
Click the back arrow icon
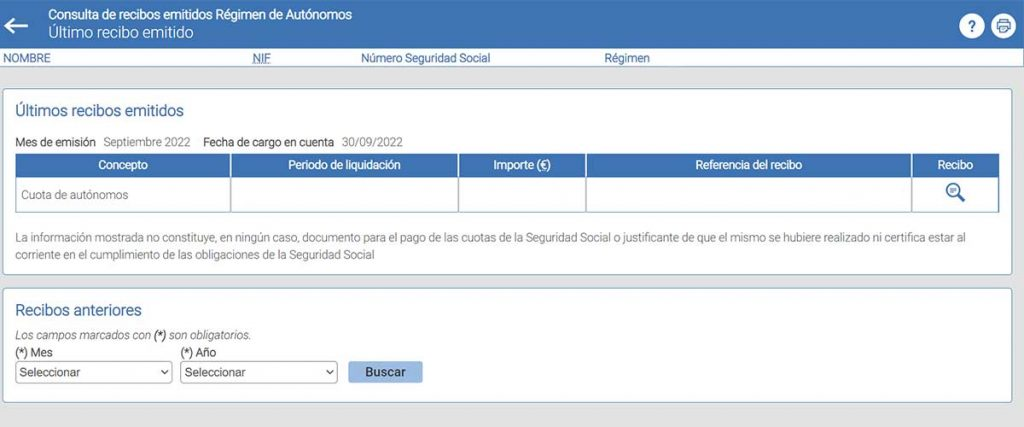click(x=16, y=25)
